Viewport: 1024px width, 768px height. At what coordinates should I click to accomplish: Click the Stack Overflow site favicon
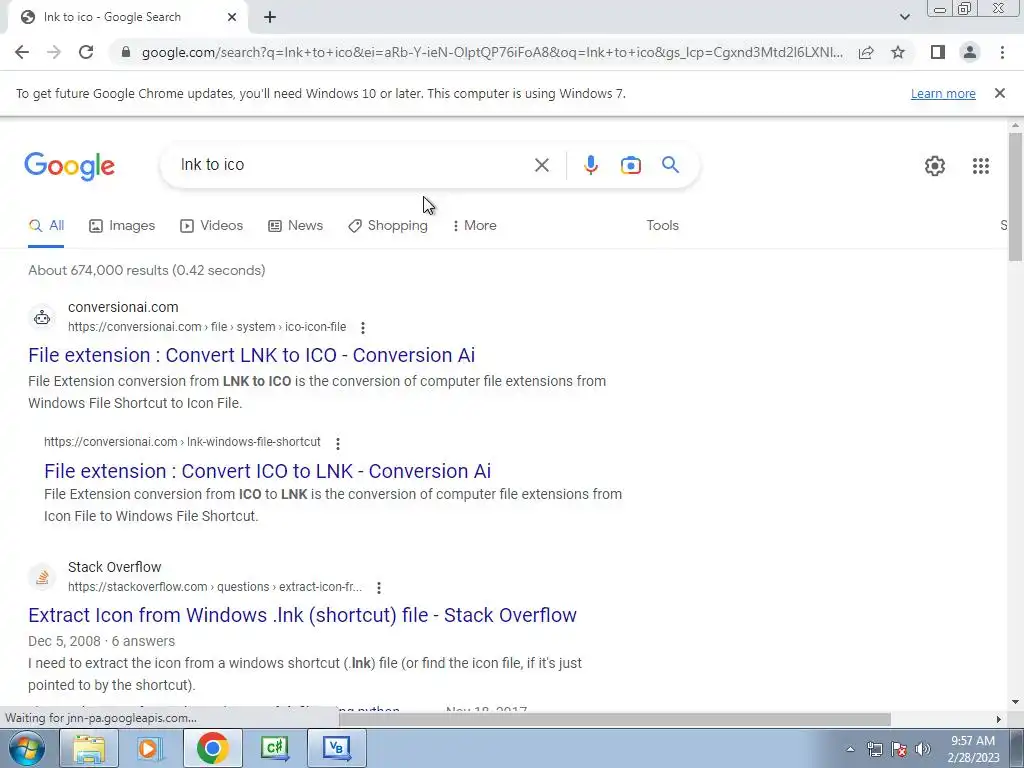tap(42, 577)
